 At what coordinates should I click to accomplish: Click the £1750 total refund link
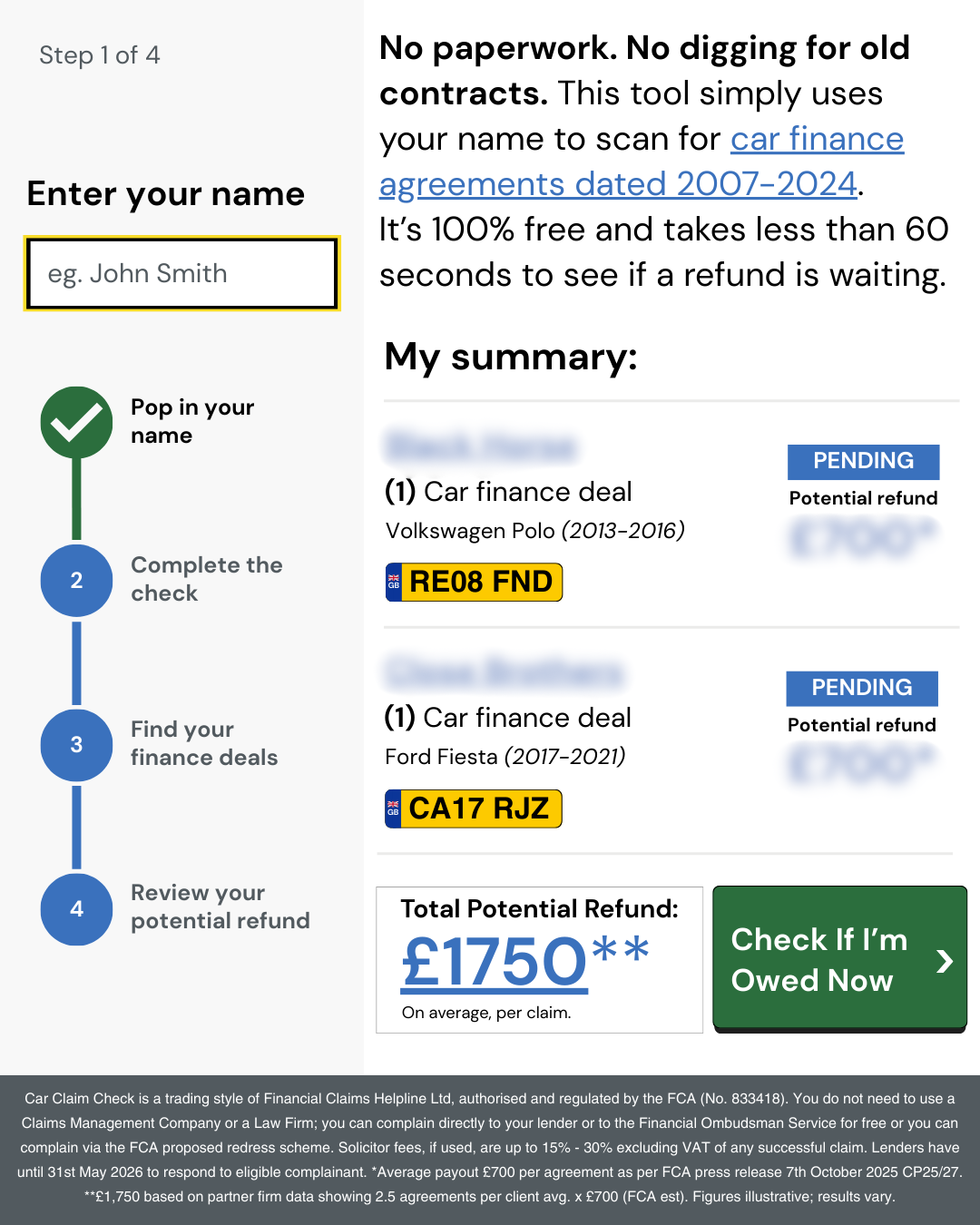pyautogui.click(x=495, y=961)
